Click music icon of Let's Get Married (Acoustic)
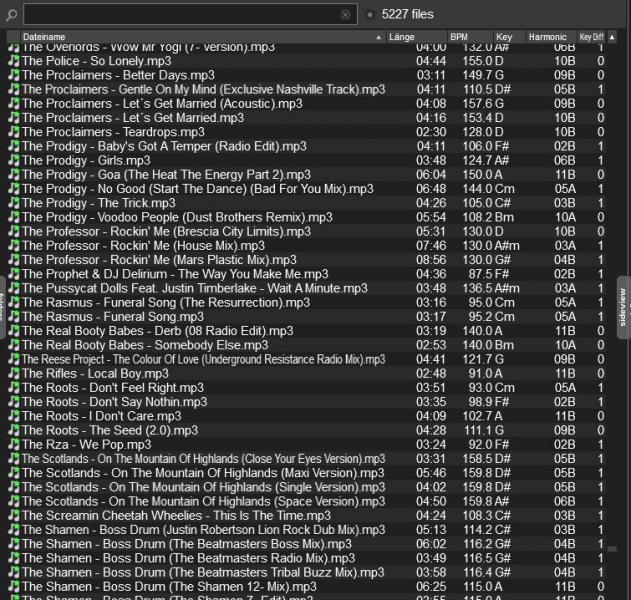 point(14,103)
